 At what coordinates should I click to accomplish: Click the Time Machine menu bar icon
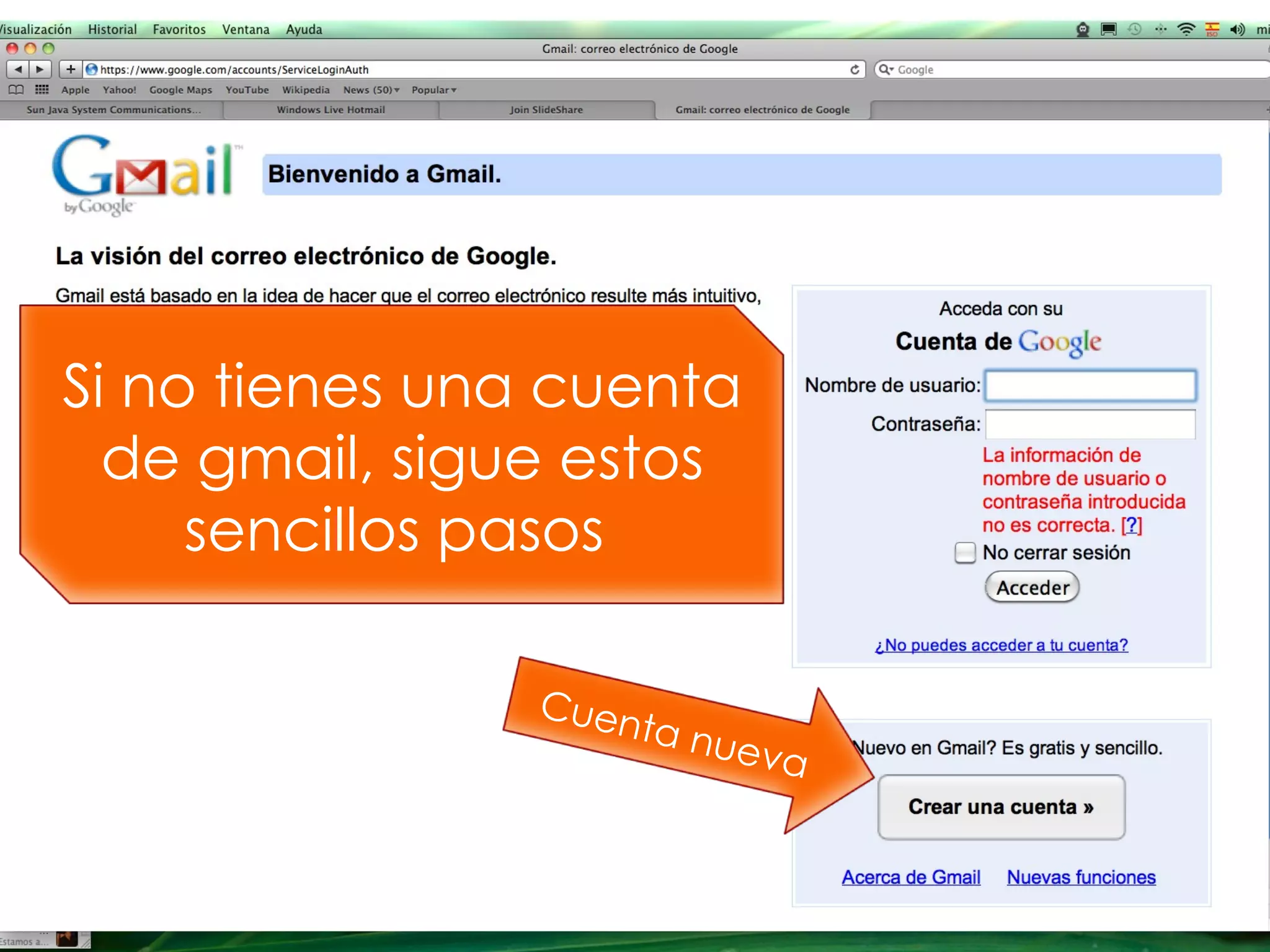coord(1134,29)
